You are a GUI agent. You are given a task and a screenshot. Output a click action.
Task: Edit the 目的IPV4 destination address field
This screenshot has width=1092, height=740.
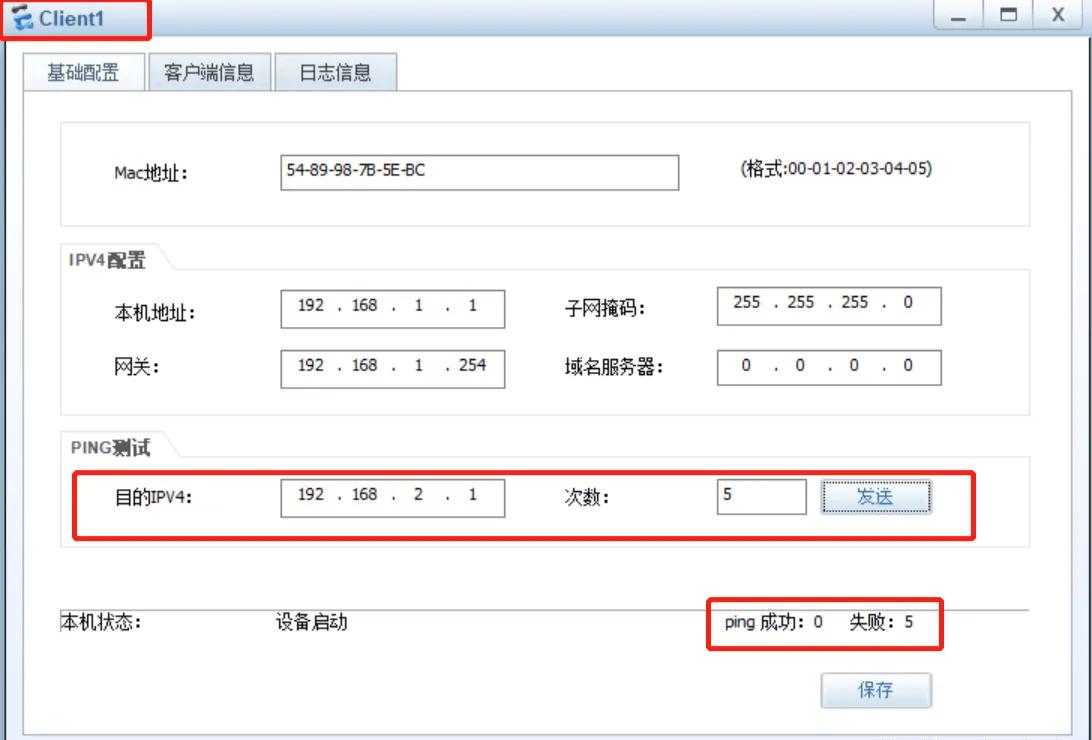(392, 497)
